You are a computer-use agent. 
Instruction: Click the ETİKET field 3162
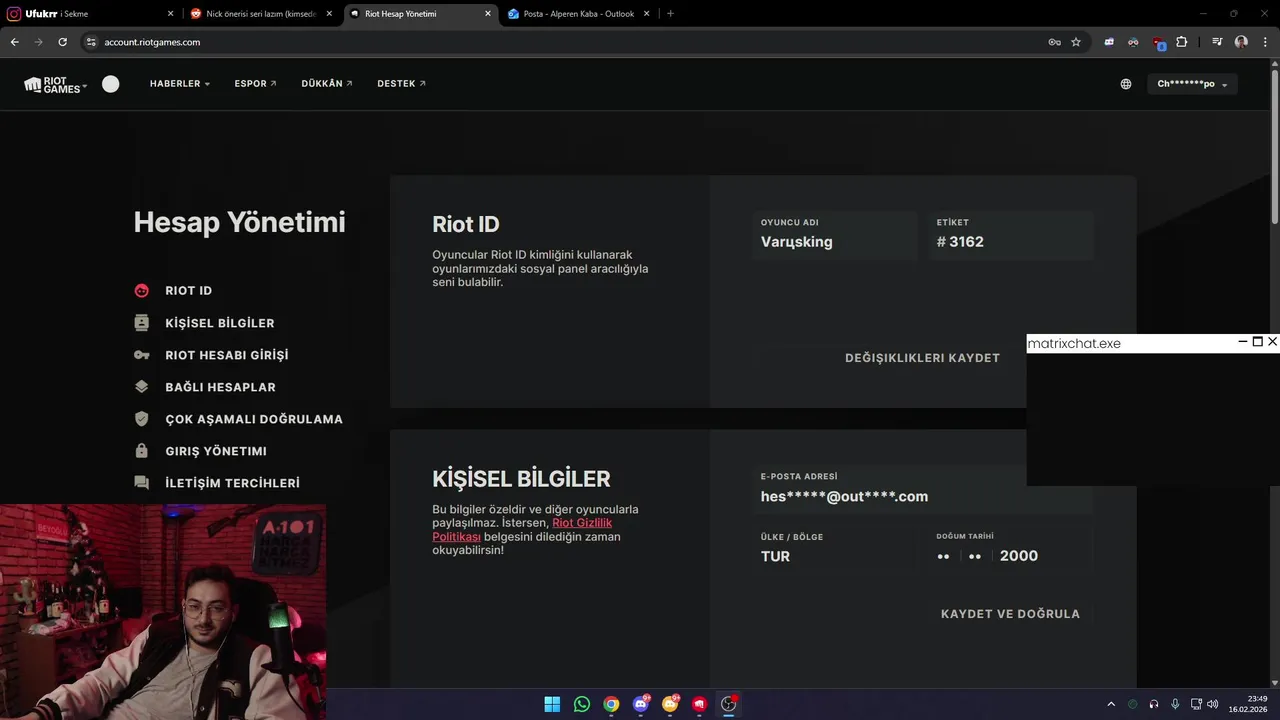coord(1011,235)
